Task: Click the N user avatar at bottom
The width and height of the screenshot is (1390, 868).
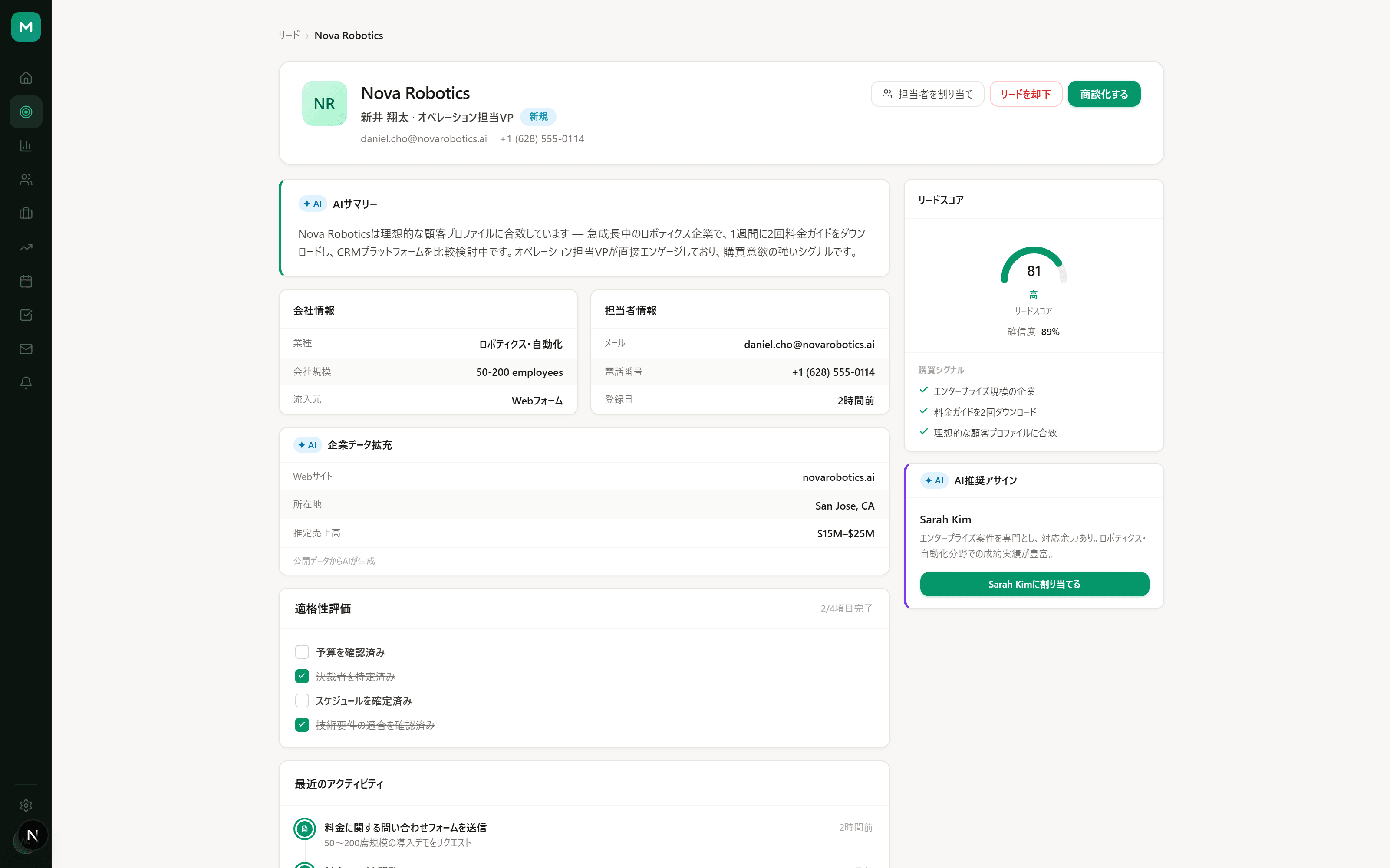Action: pyautogui.click(x=33, y=835)
